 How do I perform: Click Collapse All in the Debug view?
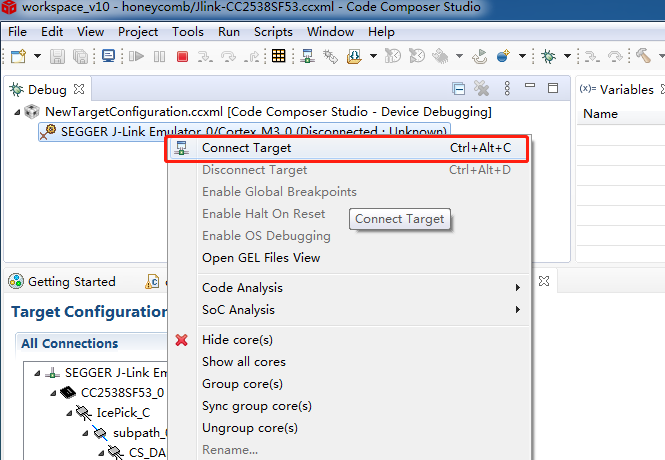point(458,89)
